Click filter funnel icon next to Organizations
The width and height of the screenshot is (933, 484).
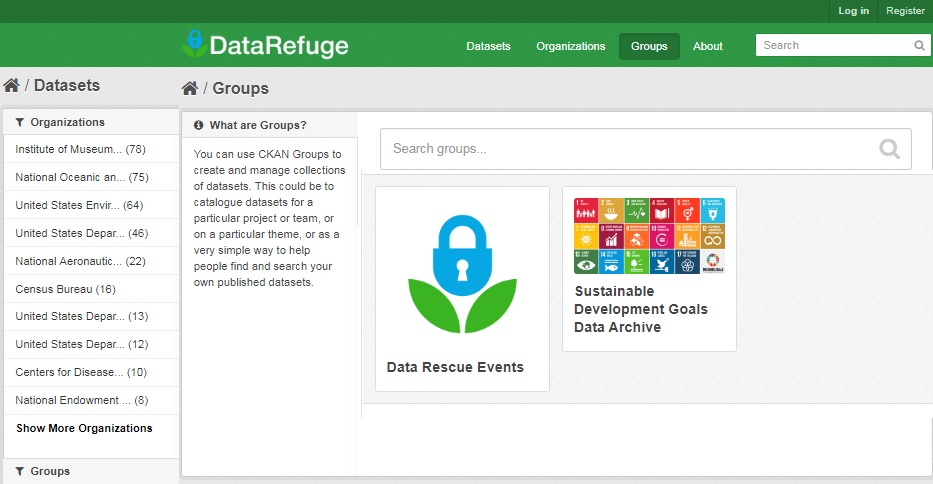[20, 122]
